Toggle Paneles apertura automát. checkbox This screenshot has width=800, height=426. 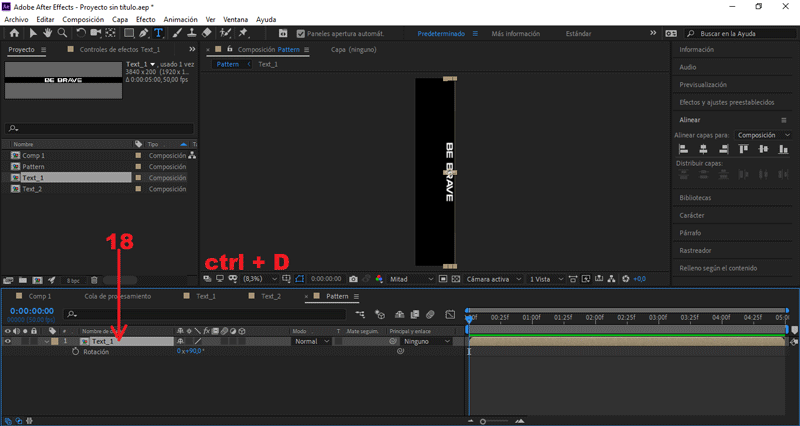click(301, 34)
